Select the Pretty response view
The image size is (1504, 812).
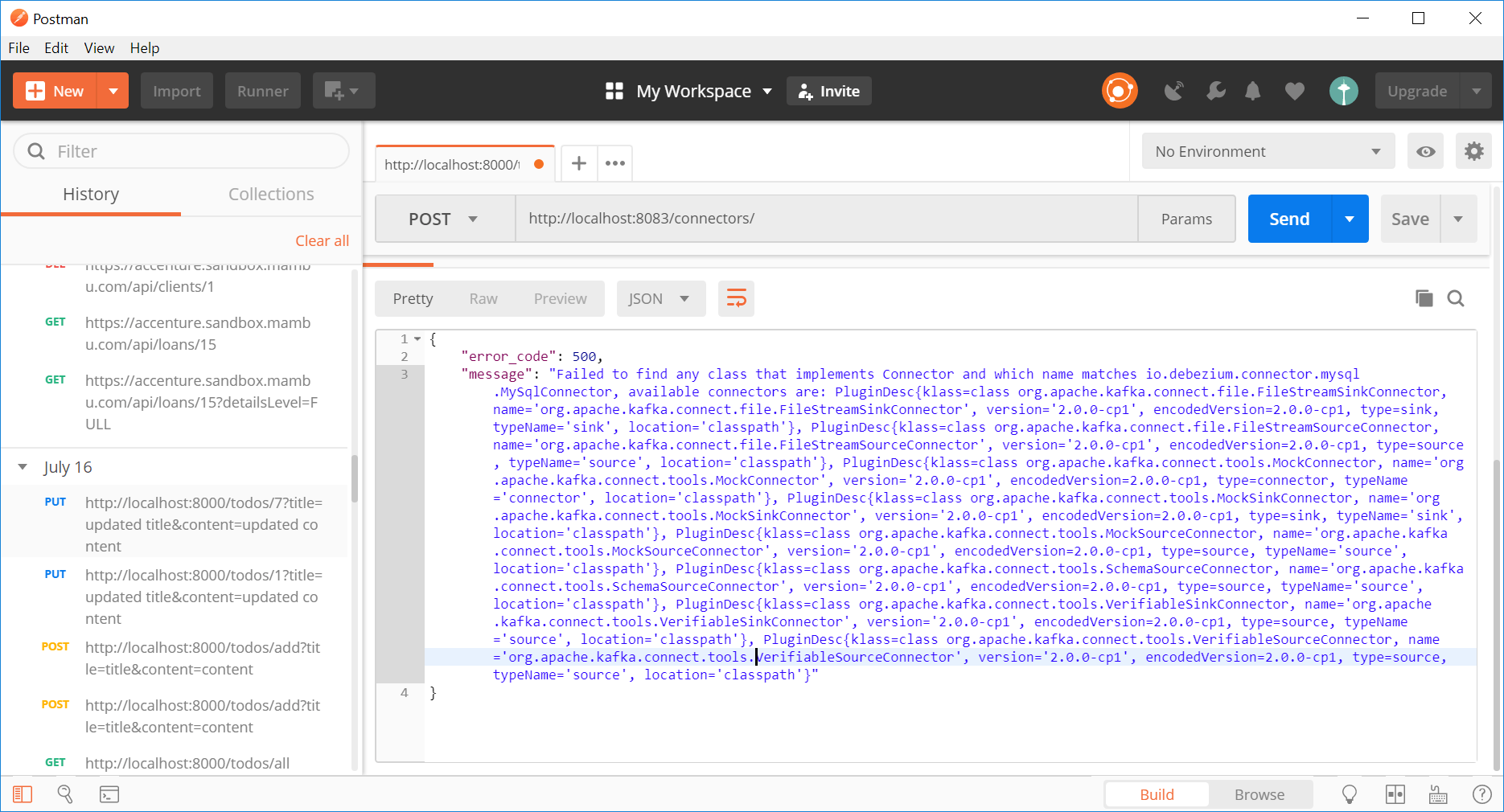coord(413,299)
